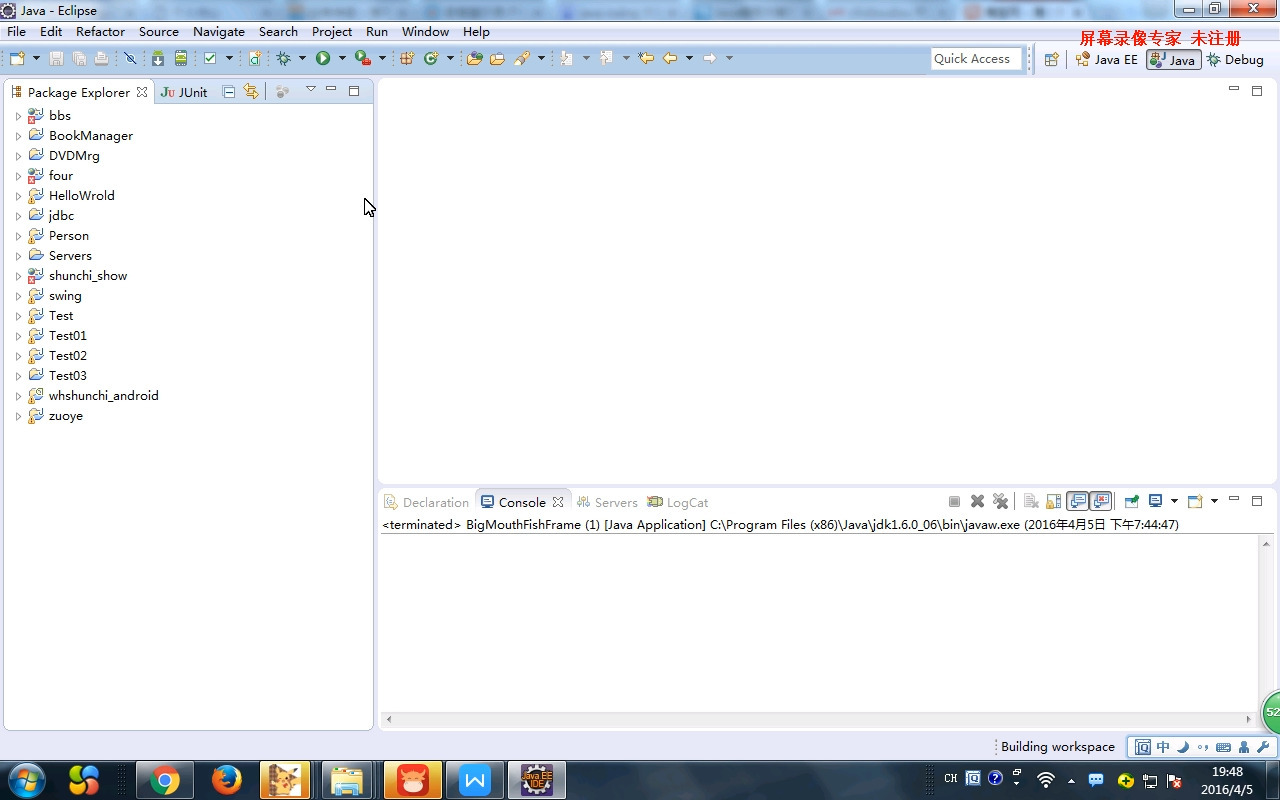Click the New Java Package icon

tap(407, 59)
